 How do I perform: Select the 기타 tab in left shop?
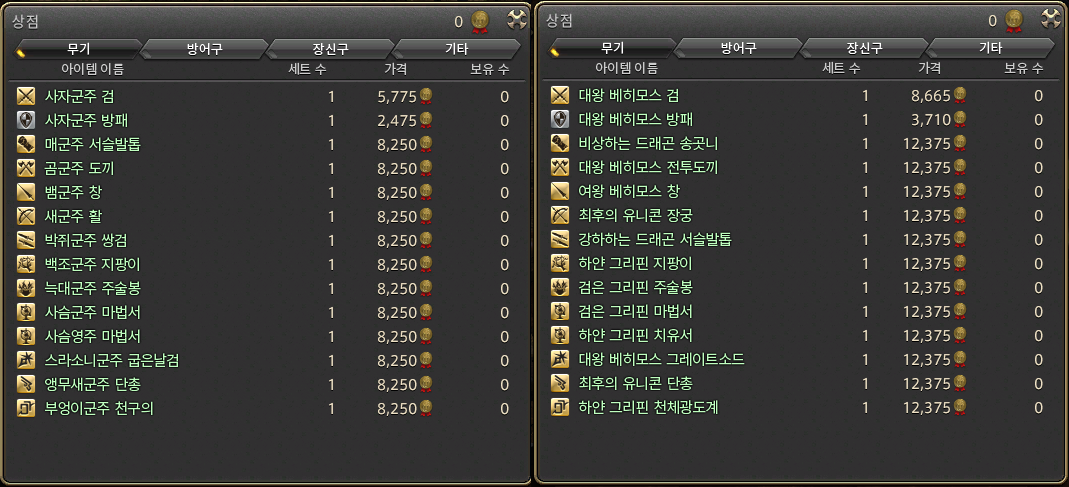[x=457, y=48]
